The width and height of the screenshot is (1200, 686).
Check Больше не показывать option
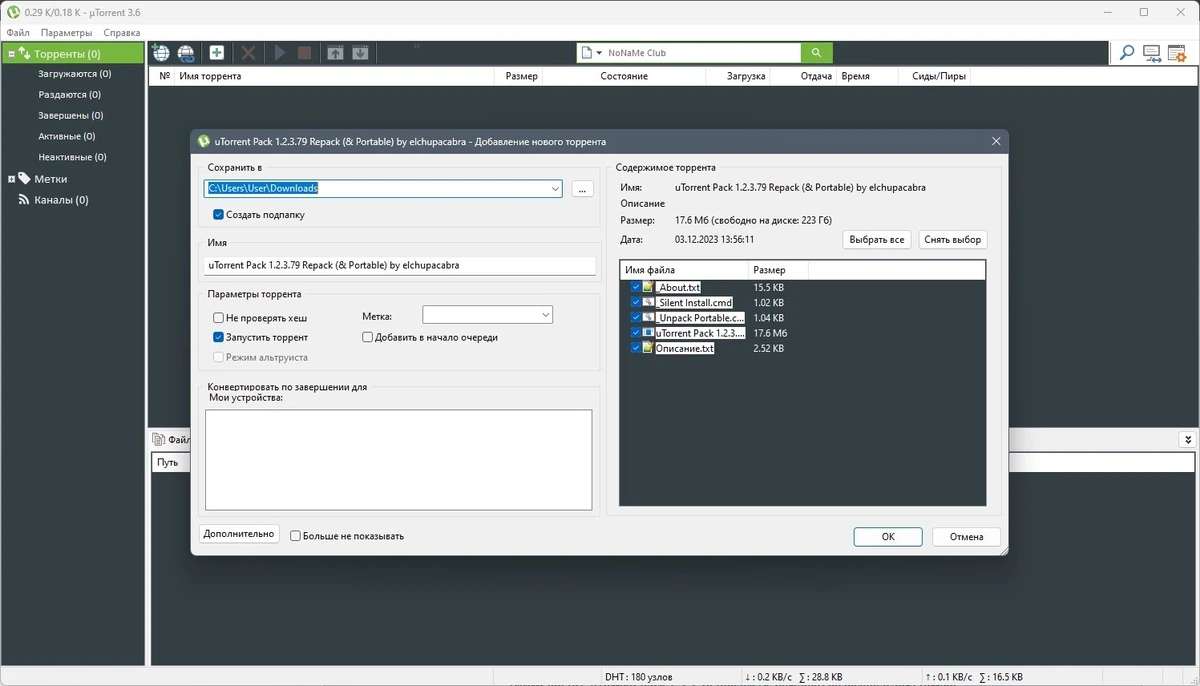tap(295, 536)
